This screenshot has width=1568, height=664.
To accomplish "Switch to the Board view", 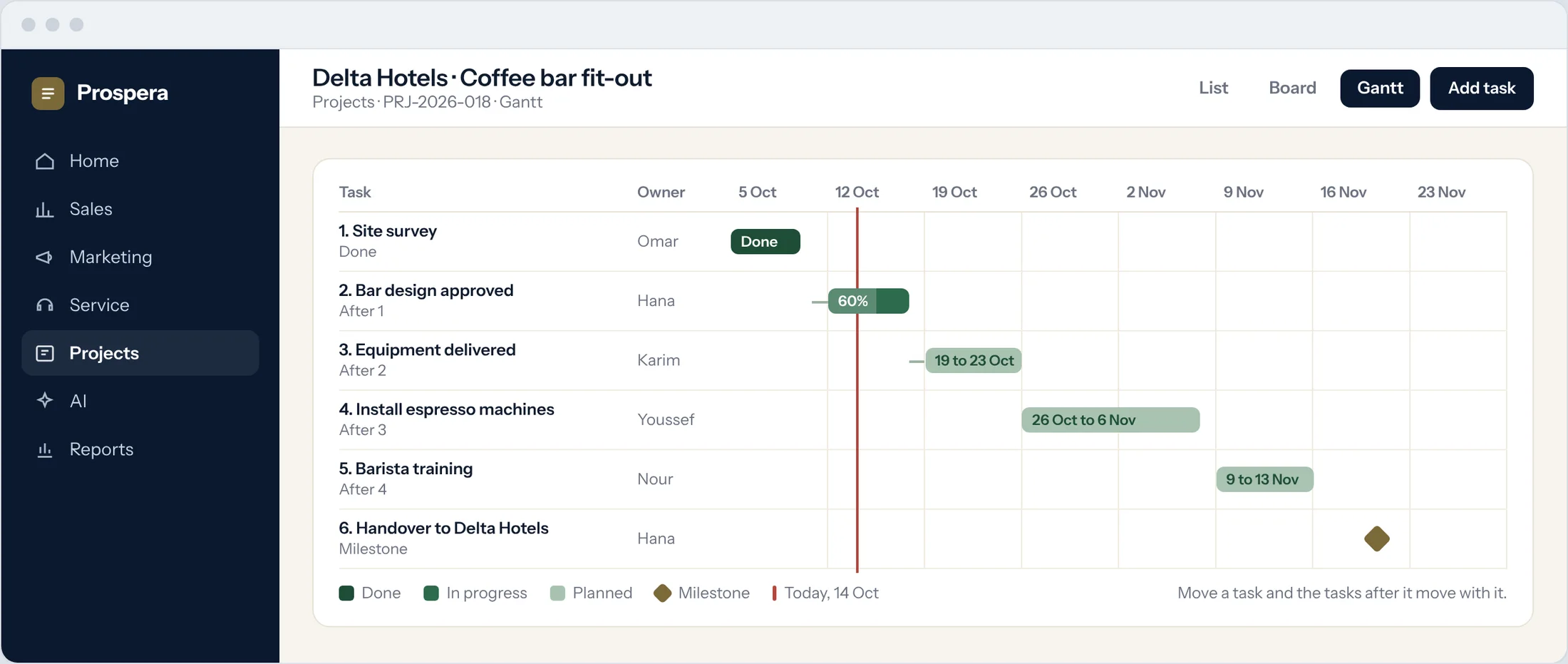I will [1292, 88].
